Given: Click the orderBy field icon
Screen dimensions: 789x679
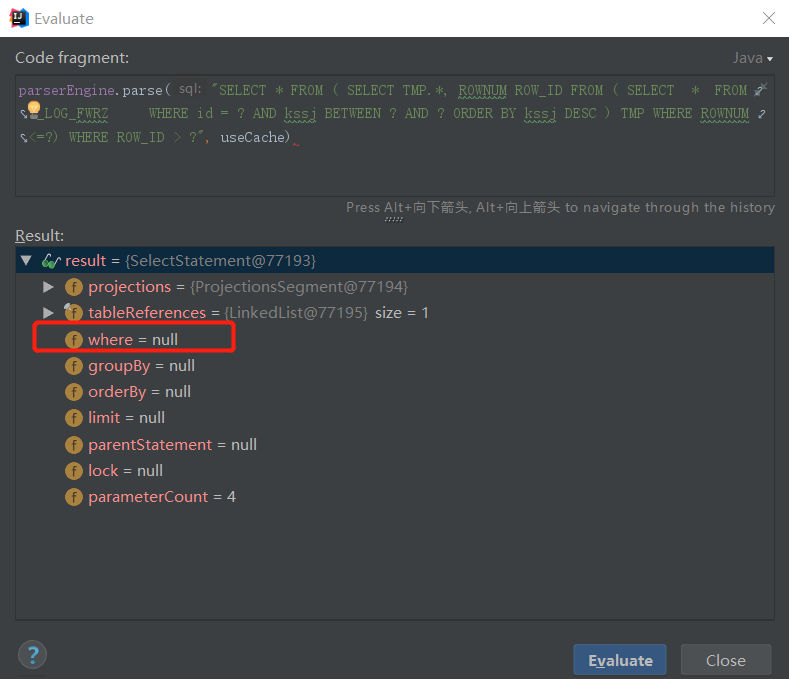Looking at the screenshot, I should [74, 392].
